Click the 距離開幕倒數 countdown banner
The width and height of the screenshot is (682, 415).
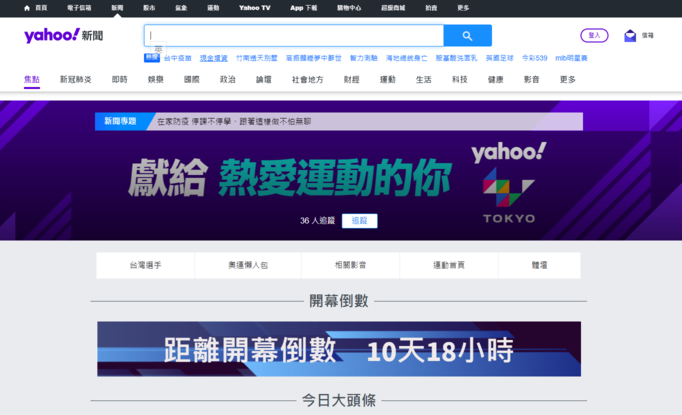point(339,349)
